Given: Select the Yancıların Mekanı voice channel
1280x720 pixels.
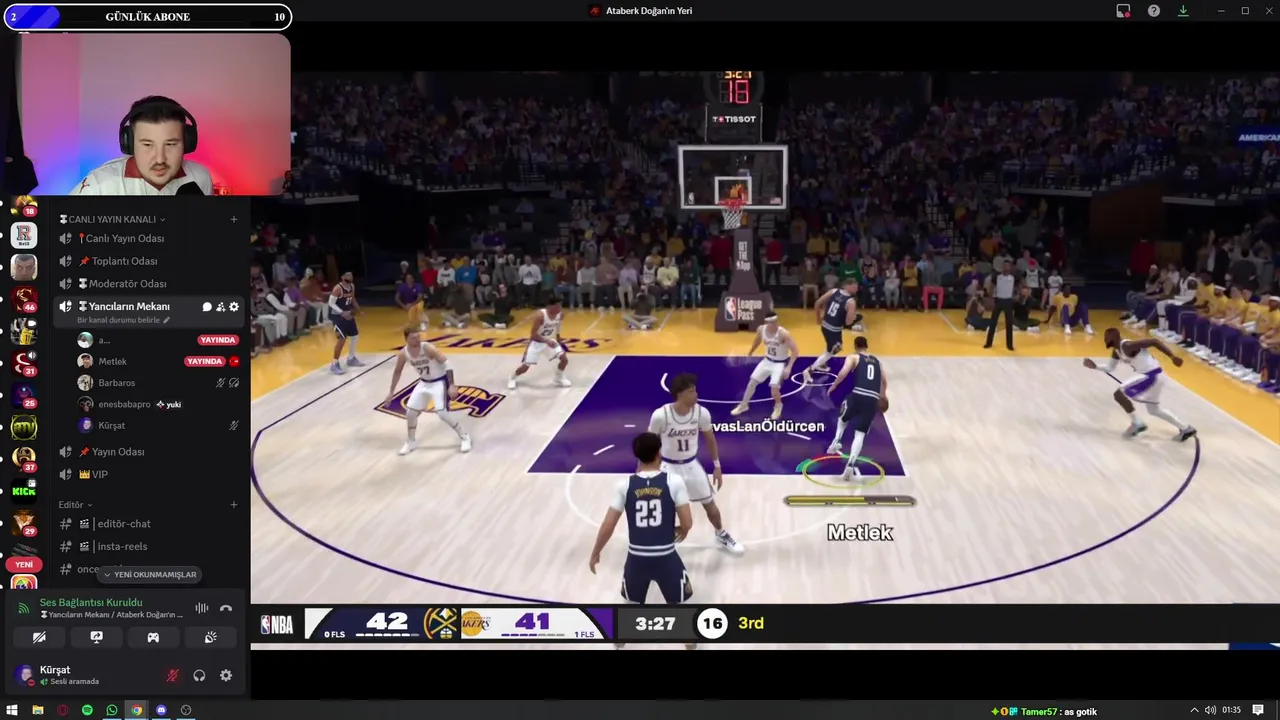Looking at the screenshot, I should click(129, 307).
